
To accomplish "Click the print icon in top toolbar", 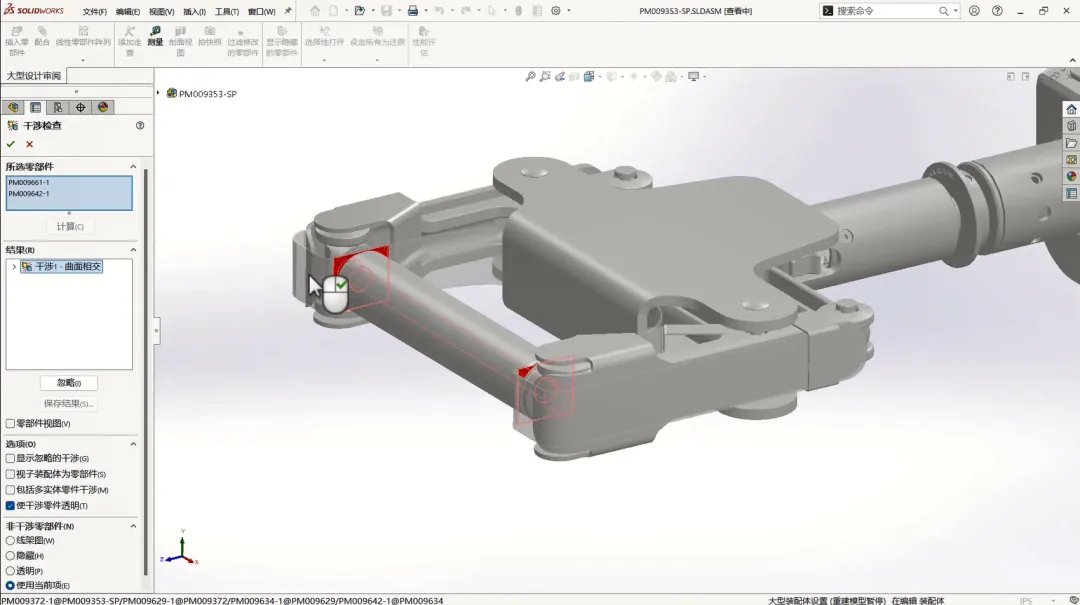I will click(x=413, y=11).
